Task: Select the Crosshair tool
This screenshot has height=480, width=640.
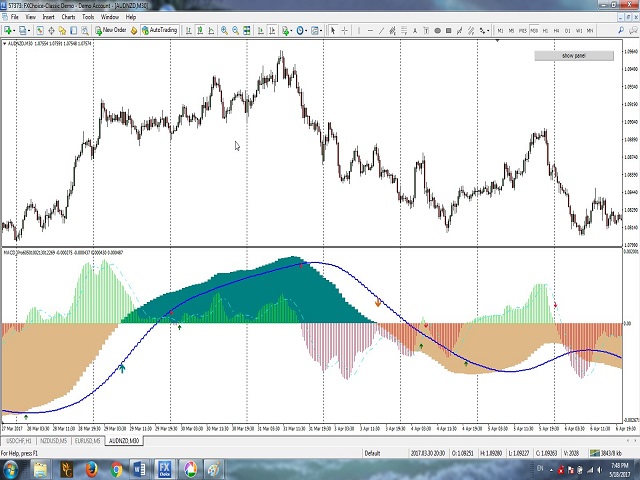Action: pyautogui.click(x=344, y=31)
